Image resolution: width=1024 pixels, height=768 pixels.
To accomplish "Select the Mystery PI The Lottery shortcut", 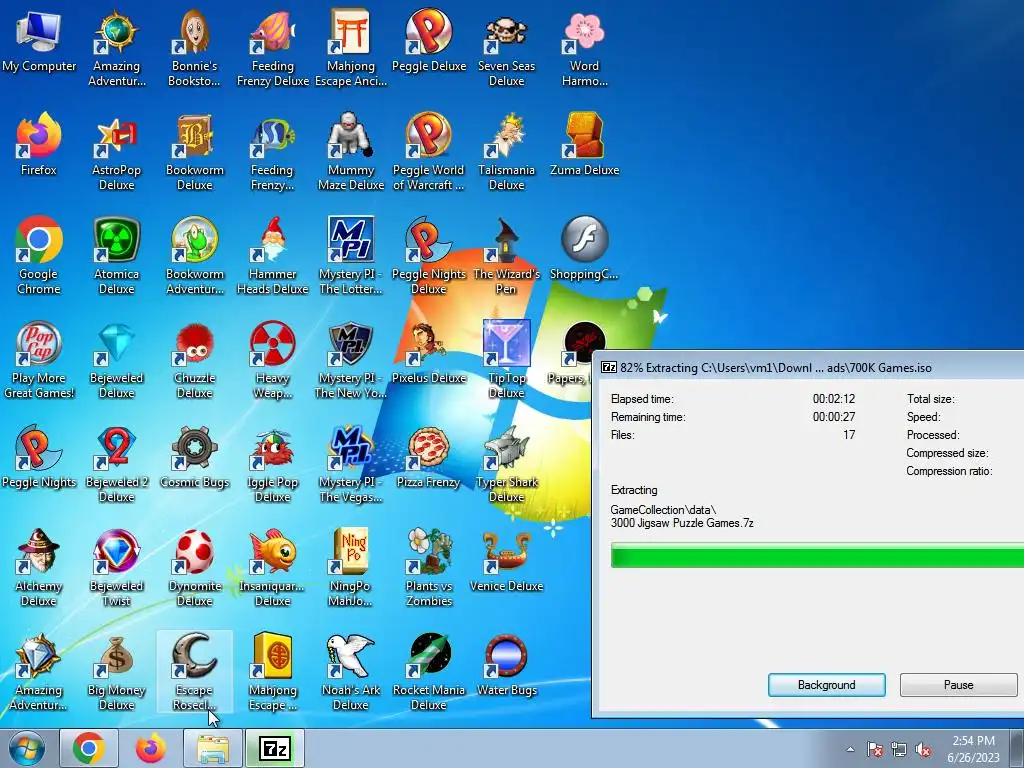I will [x=351, y=256].
